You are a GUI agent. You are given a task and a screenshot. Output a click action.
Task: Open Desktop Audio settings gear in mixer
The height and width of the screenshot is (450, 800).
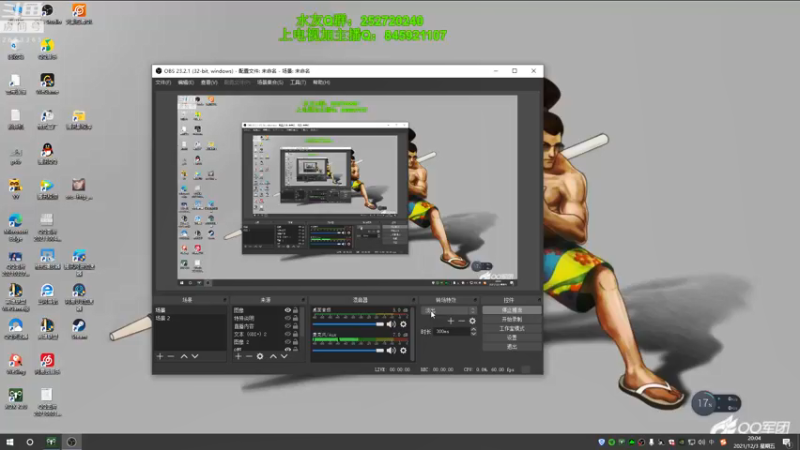404,324
